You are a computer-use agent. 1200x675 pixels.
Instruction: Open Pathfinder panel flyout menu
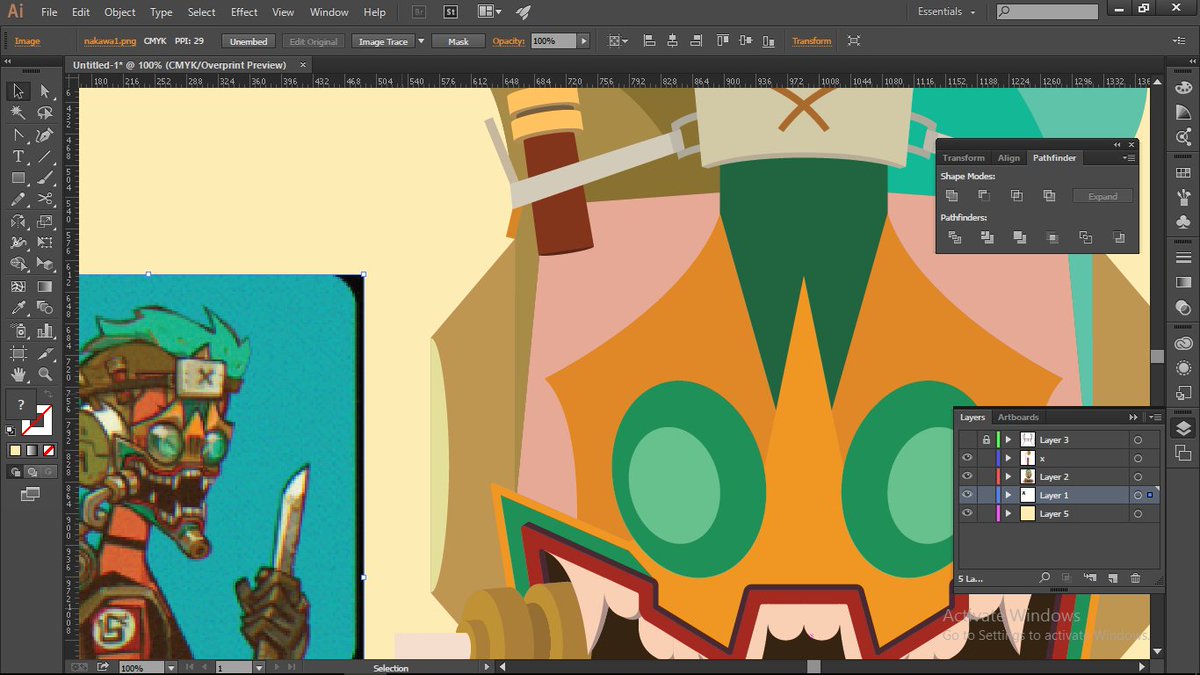pyautogui.click(x=1129, y=158)
